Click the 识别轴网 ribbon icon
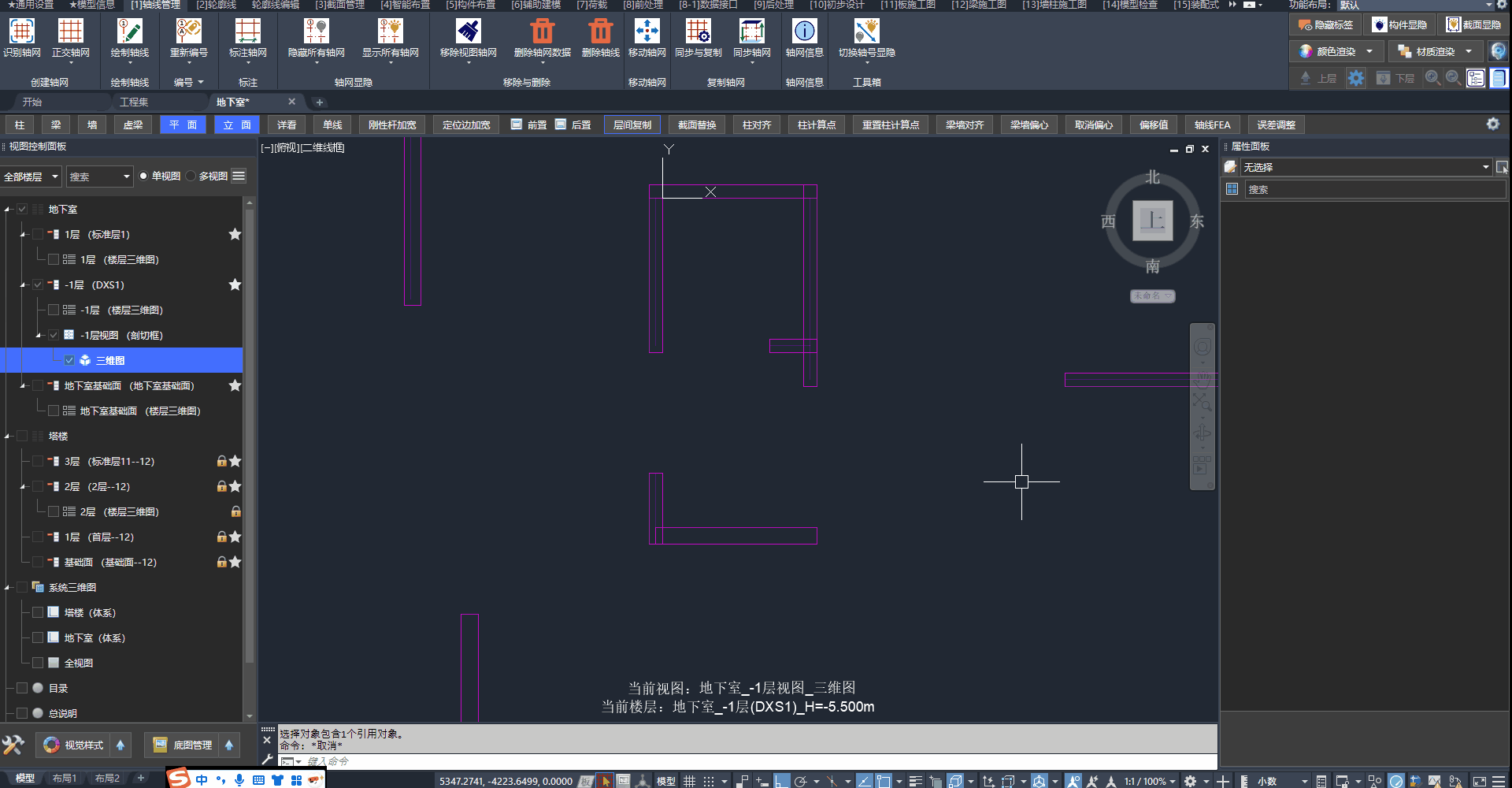Viewport: 1512px width, 788px height. pyautogui.click(x=21, y=32)
